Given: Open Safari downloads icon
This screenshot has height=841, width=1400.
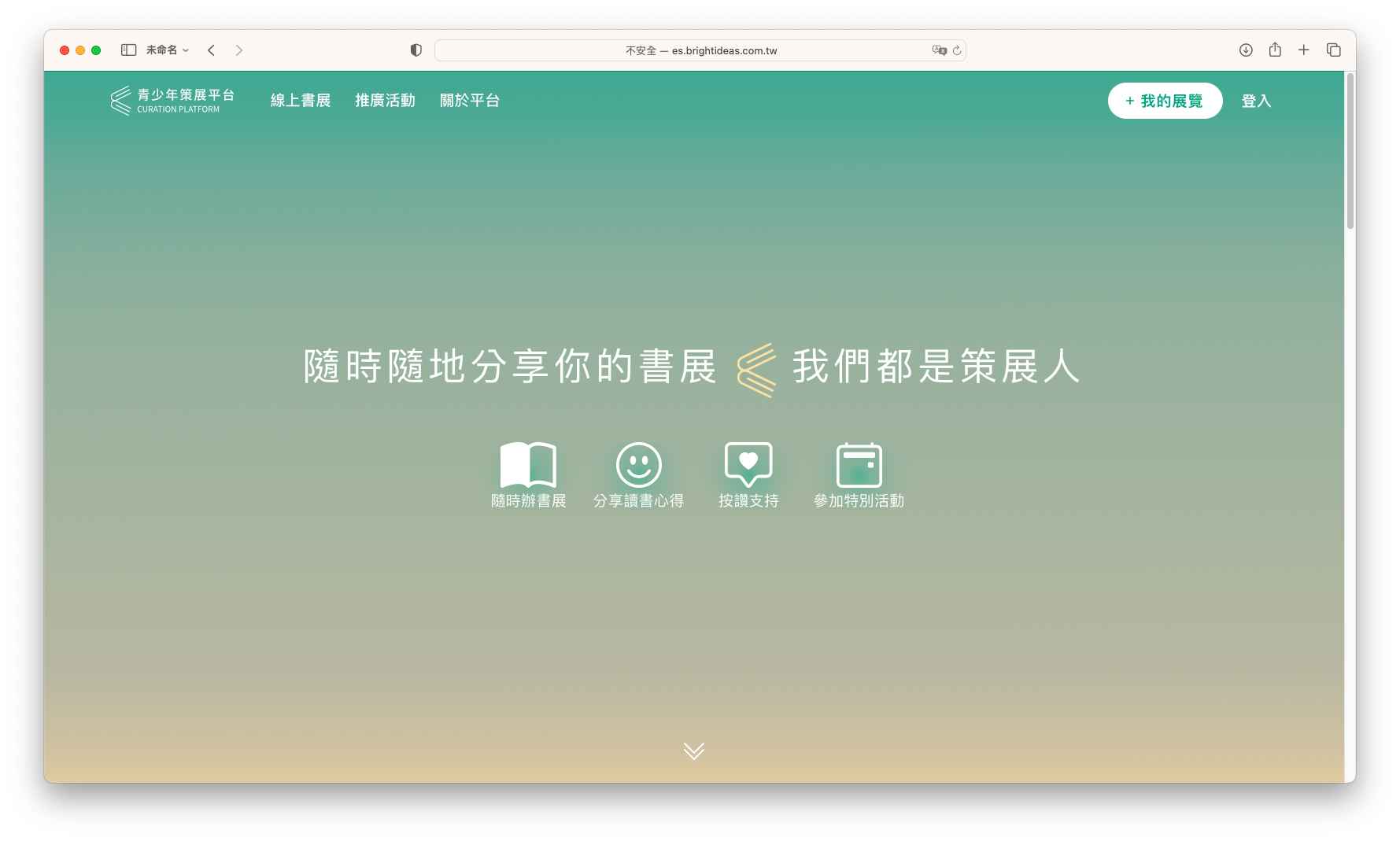Looking at the screenshot, I should [1246, 50].
